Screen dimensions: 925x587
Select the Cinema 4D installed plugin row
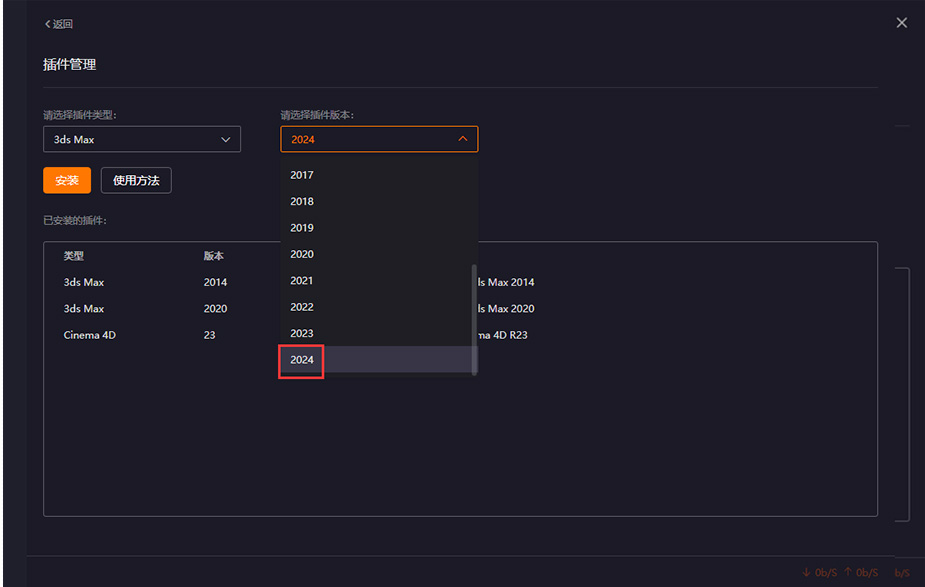pos(460,335)
